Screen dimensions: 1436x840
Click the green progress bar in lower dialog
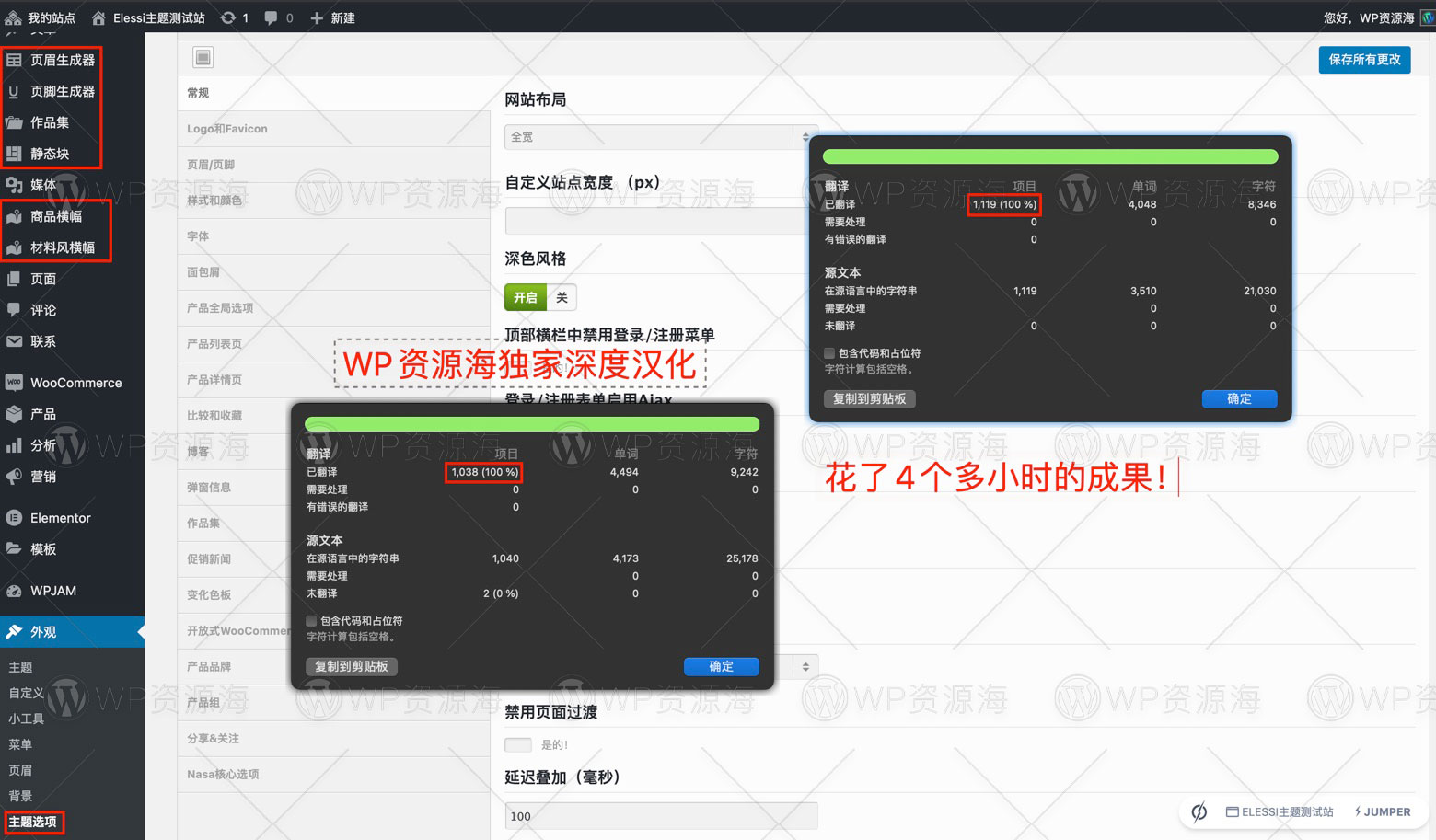tap(532, 424)
